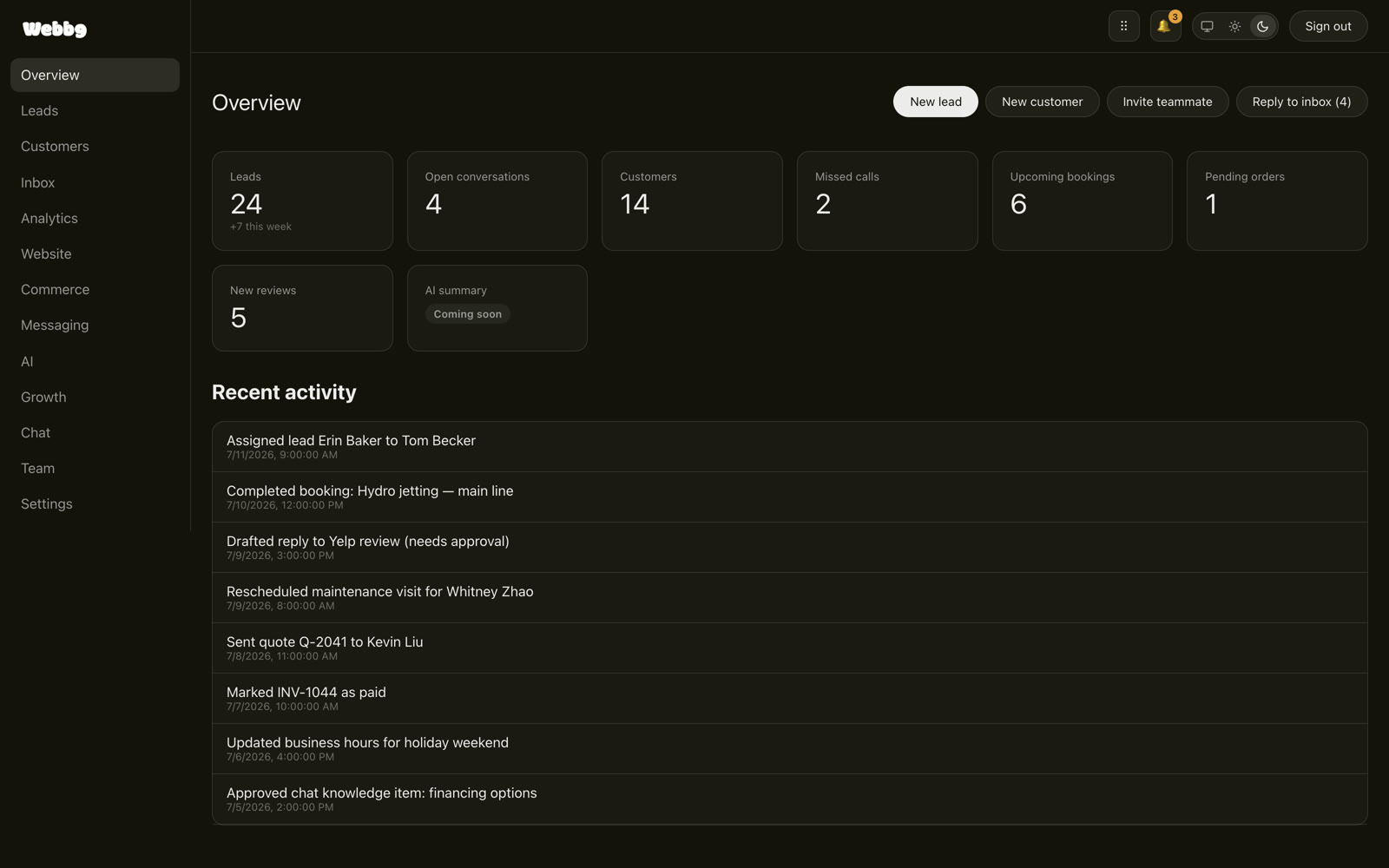Viewport: 1389px width, 868px height.
Task: Open 'Approved chat knowledge item: financing options'
Action: pyautogui.click(x=789, y=799)
